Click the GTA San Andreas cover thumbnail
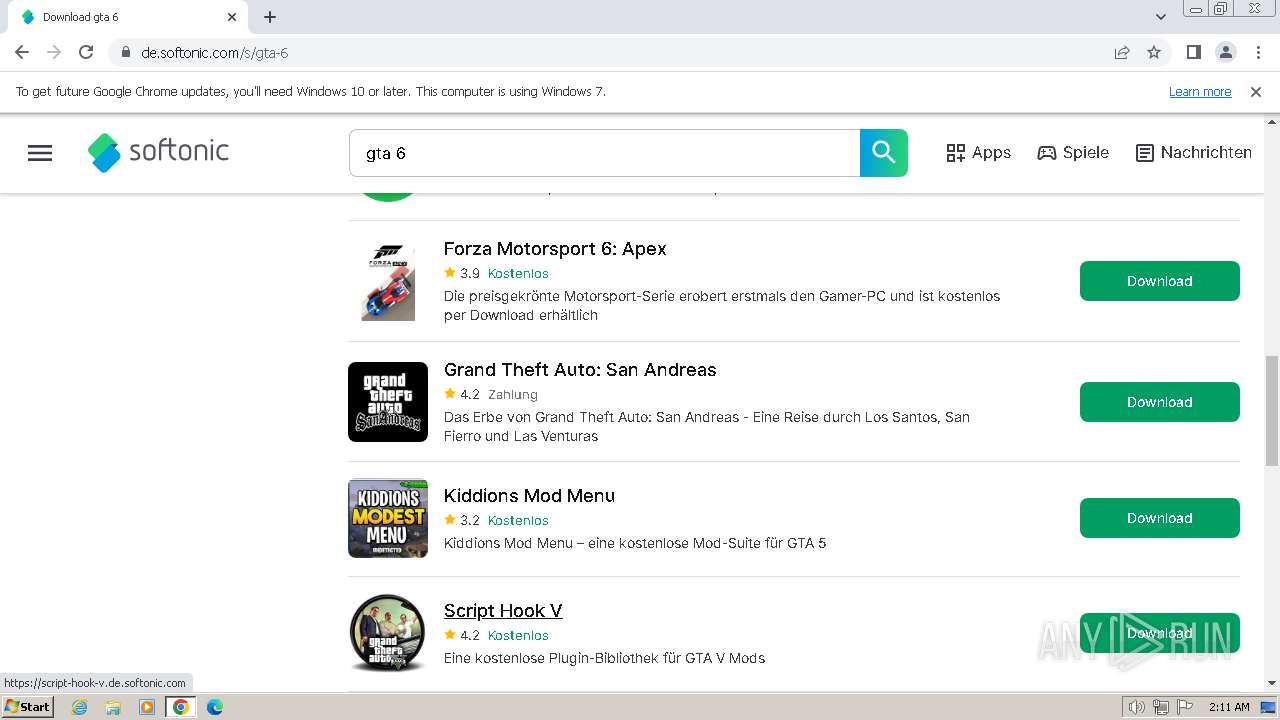This screenshot has width=1280, height=720. [x=388, y=402]
